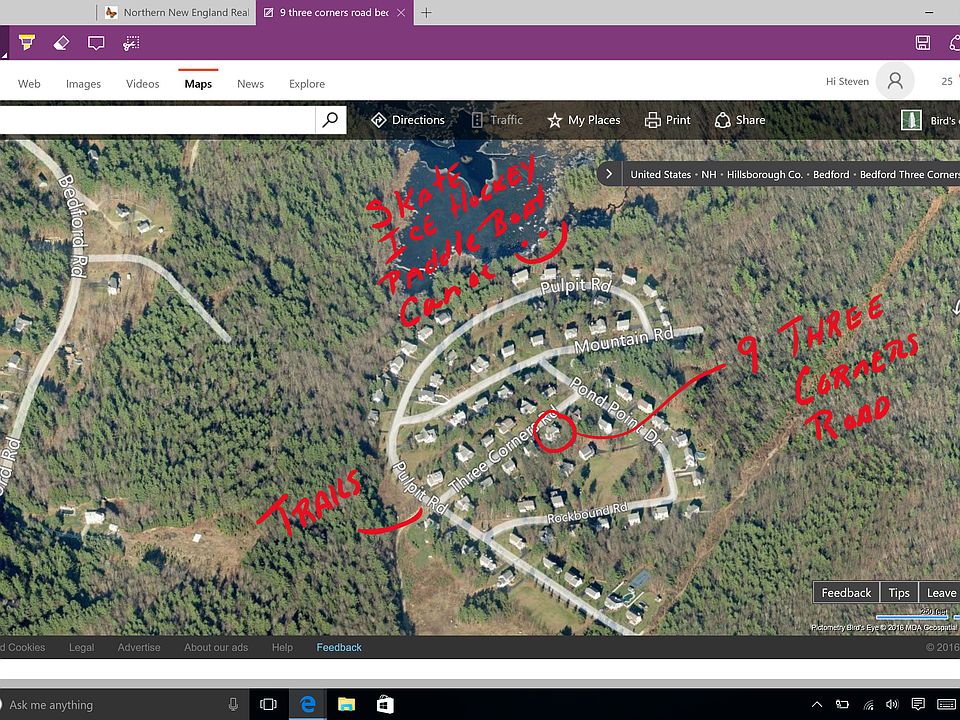Print the current map
Viewport: 960px width, 720px height.
[x=668, y=120]
